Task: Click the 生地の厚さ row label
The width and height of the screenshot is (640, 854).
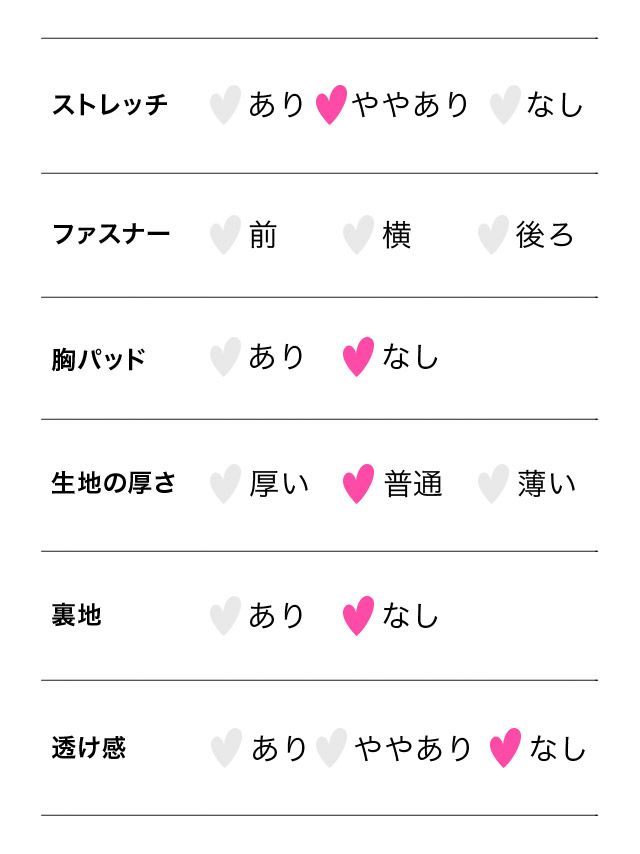Action: [114, 484]
